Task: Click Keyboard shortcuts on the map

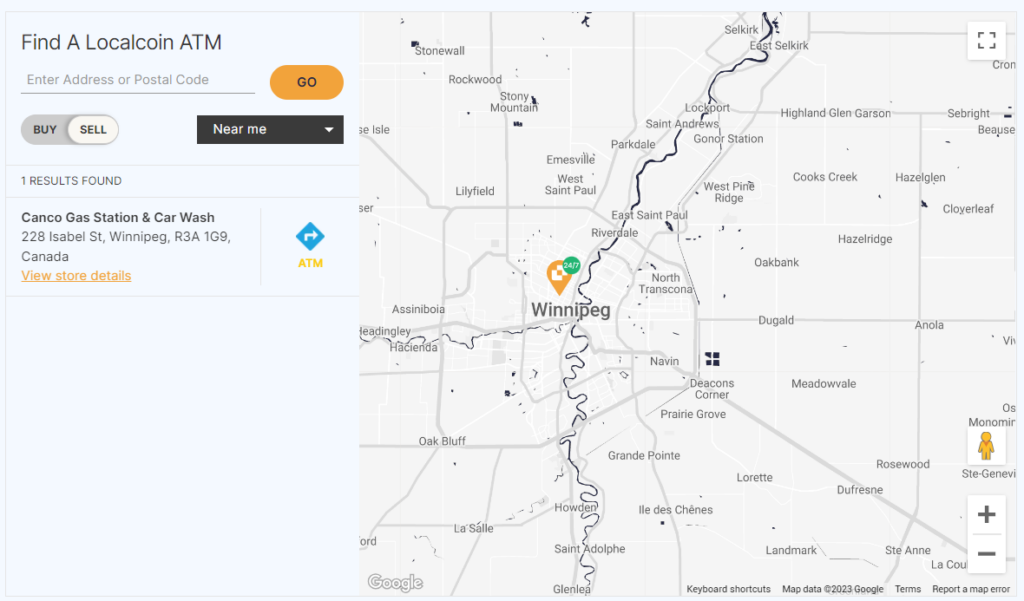Action: click(728, 589)
